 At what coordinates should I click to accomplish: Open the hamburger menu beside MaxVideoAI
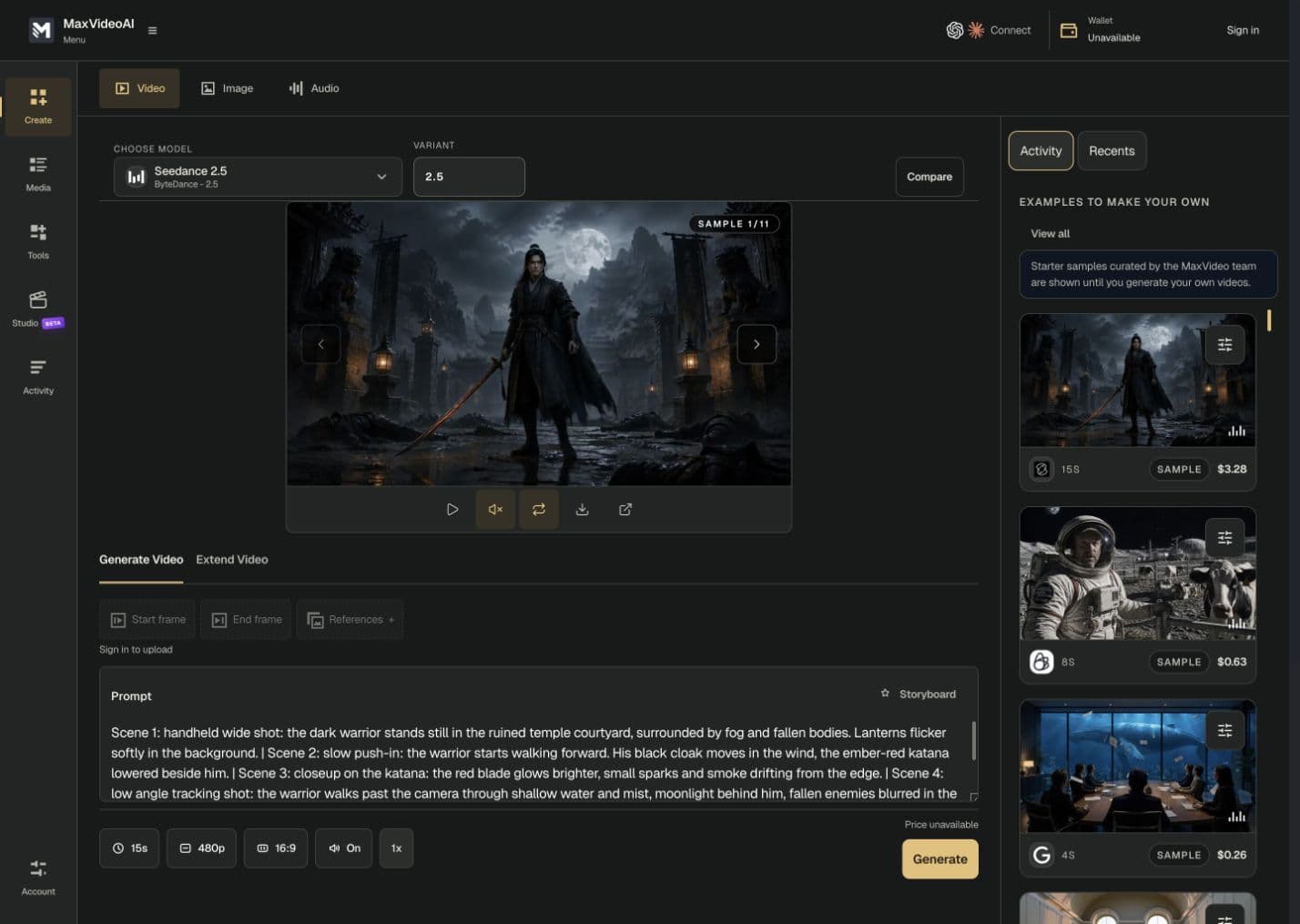pos(152,30)
